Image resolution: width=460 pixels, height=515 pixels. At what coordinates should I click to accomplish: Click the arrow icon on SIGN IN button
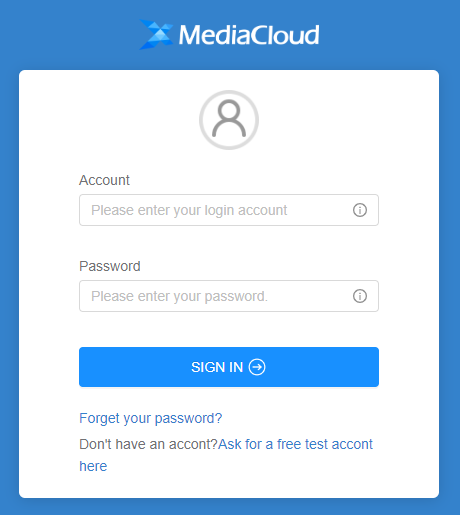click(257, 367)
